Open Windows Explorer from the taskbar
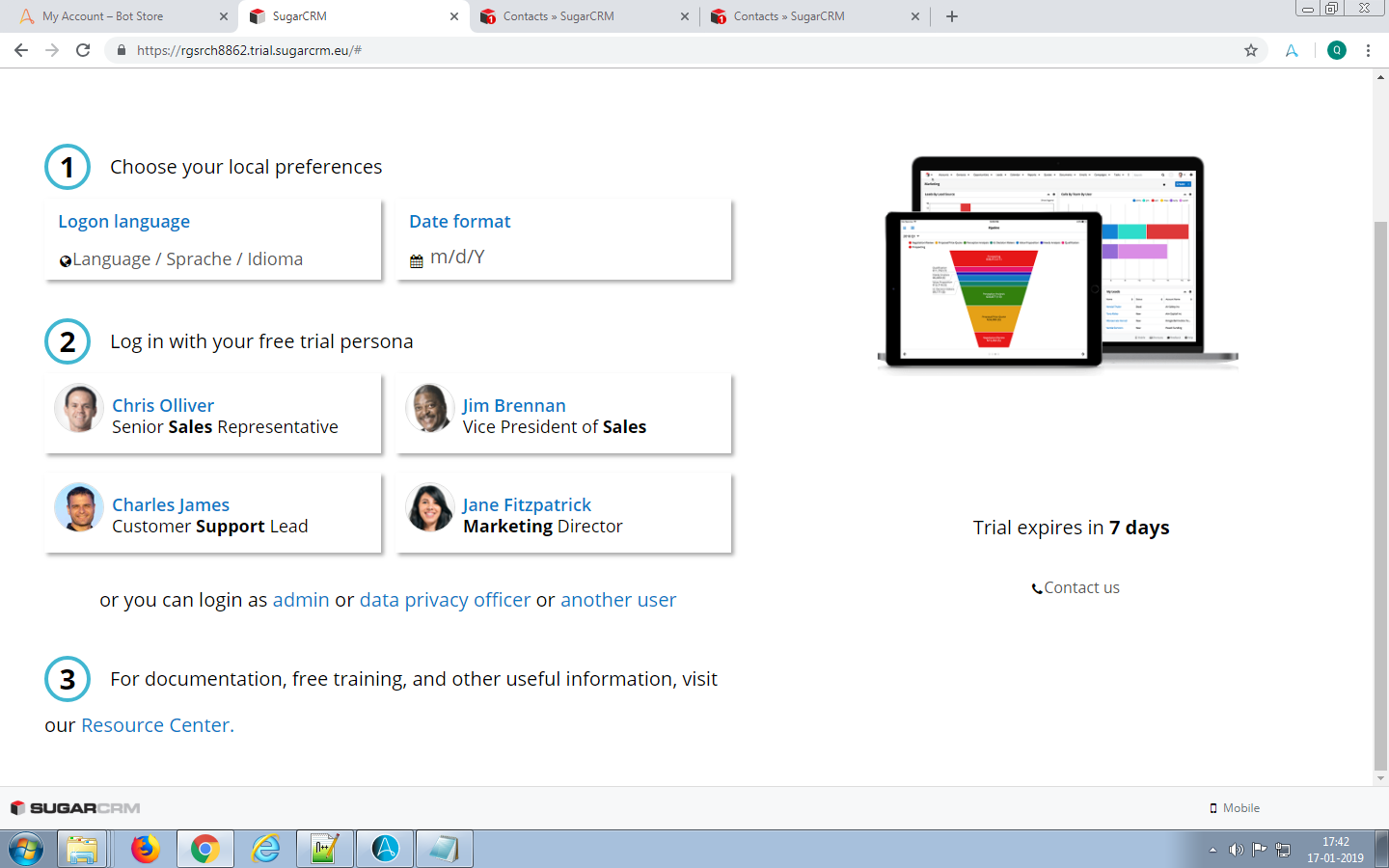The image size is (1389, 868). (83, 850)
